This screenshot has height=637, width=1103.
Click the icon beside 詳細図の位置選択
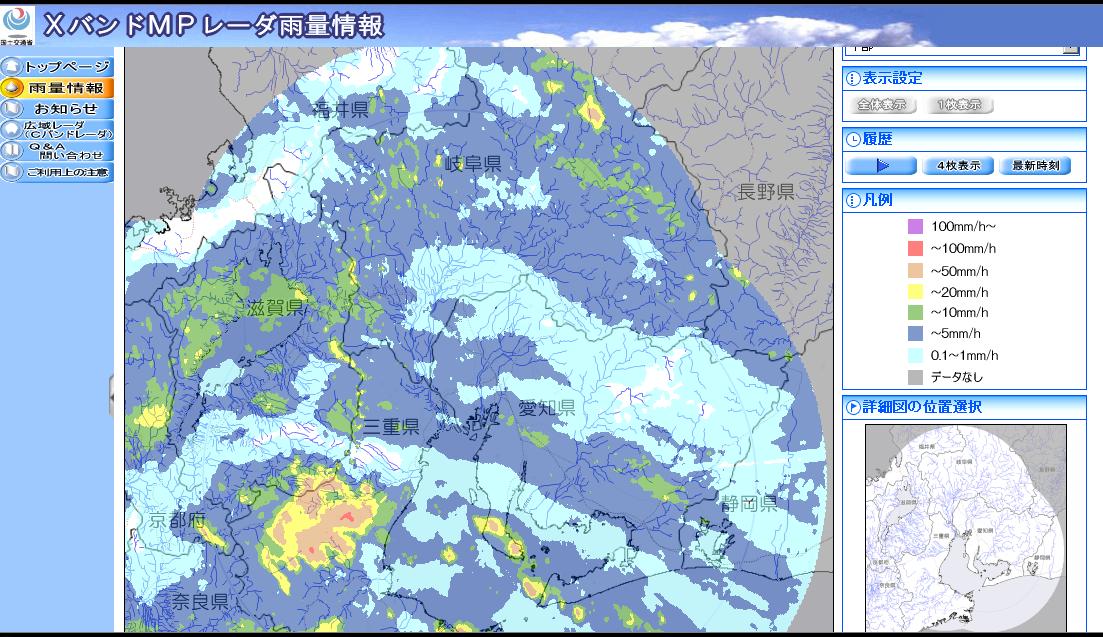(x=853, y=407)
